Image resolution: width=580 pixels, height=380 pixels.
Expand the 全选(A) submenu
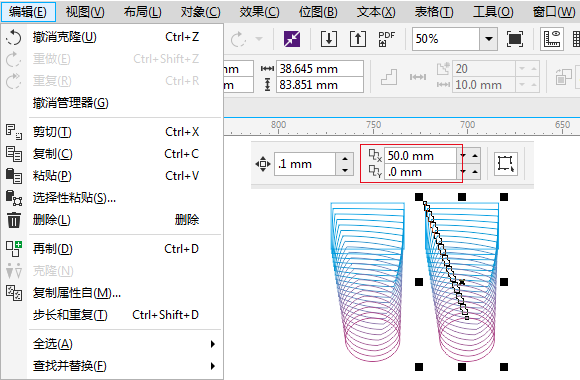[x=212, y=344]
